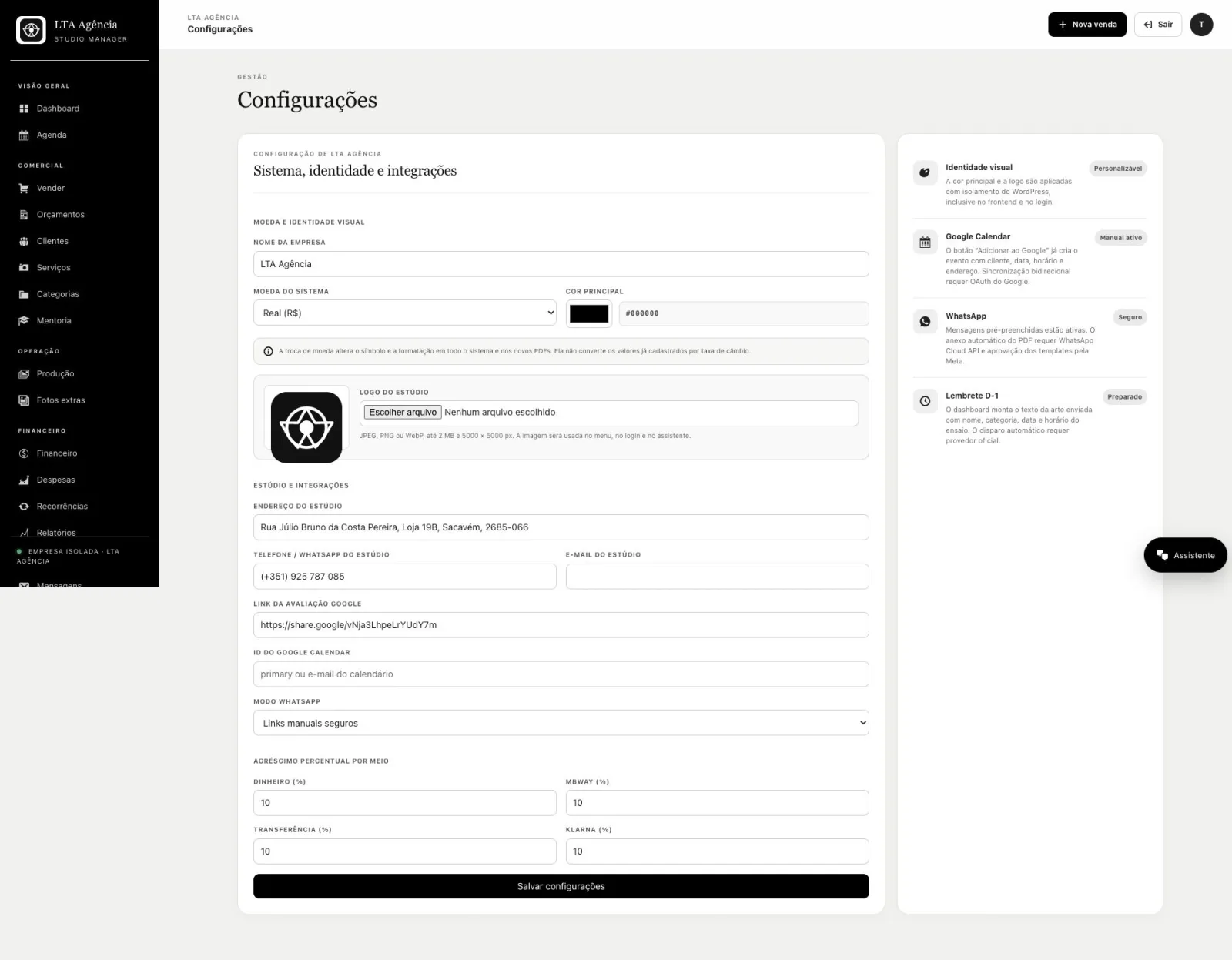Click the Identidade visual card icon
Screen dimensions: 1232x960
click(925, 172)
